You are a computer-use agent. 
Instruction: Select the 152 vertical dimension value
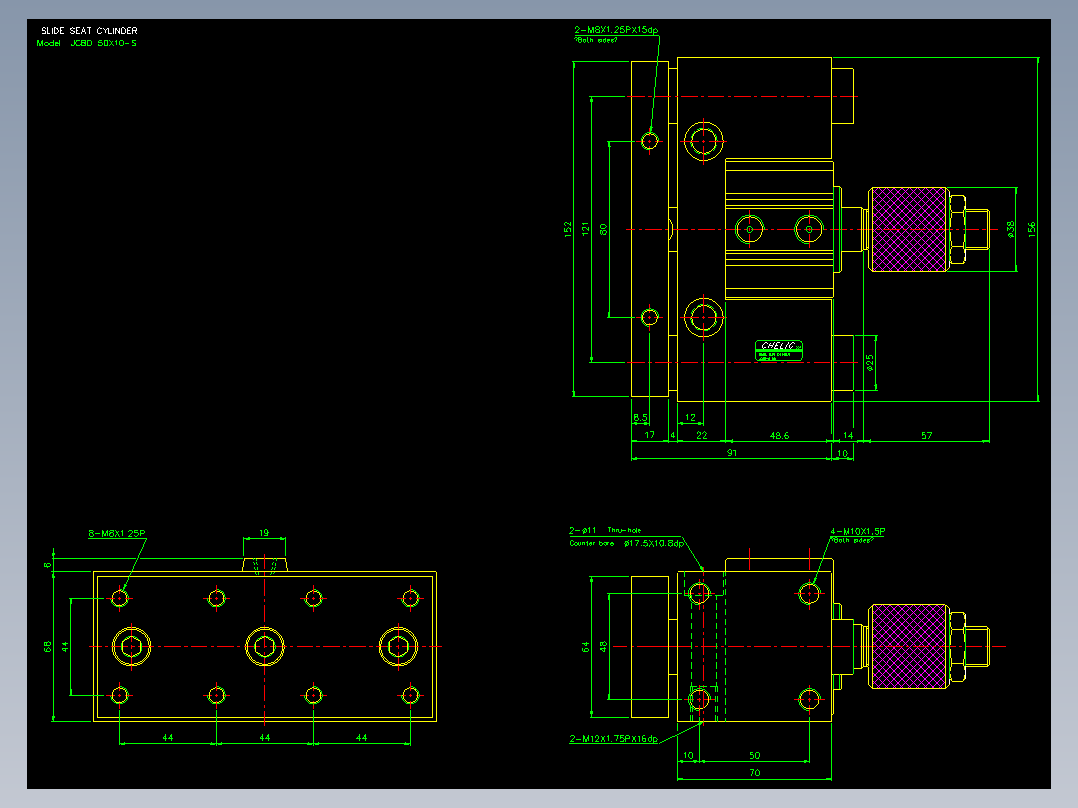pyautogui.click(x=568, y=229)
